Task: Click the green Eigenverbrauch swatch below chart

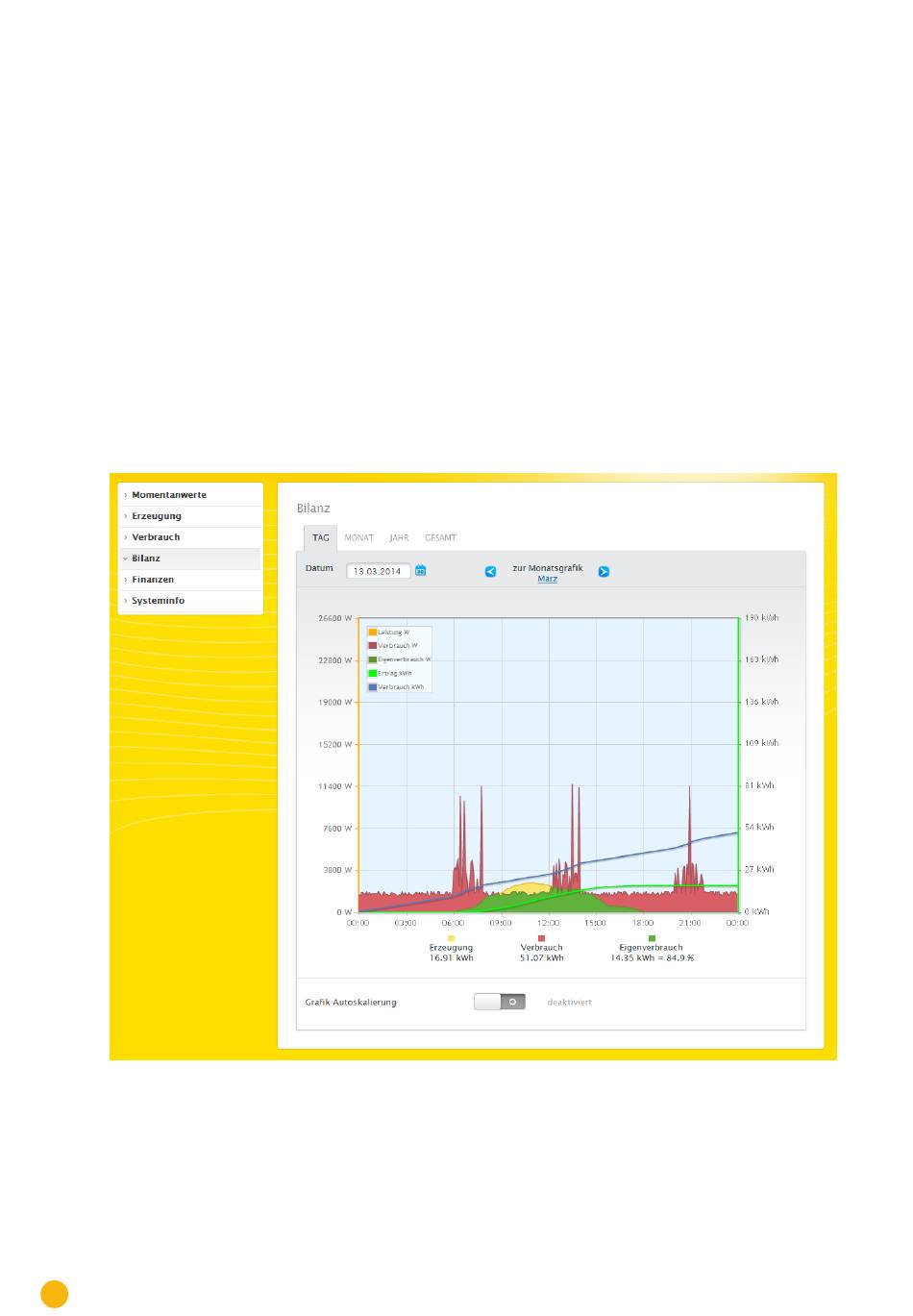Action: tap(652, 938)
